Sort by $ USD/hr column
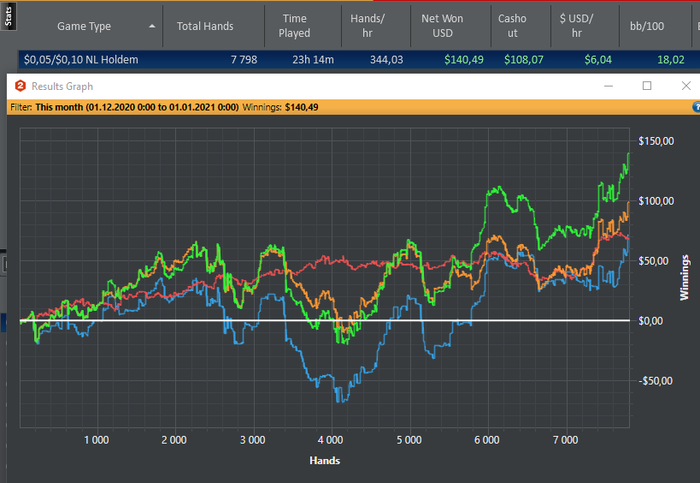The height and width of the screenshot is (483, 700). tap(576, 26)
